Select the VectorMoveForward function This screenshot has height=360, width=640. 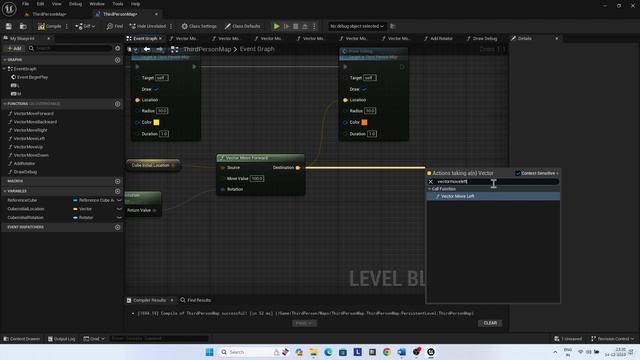click(x=33, y=113)
